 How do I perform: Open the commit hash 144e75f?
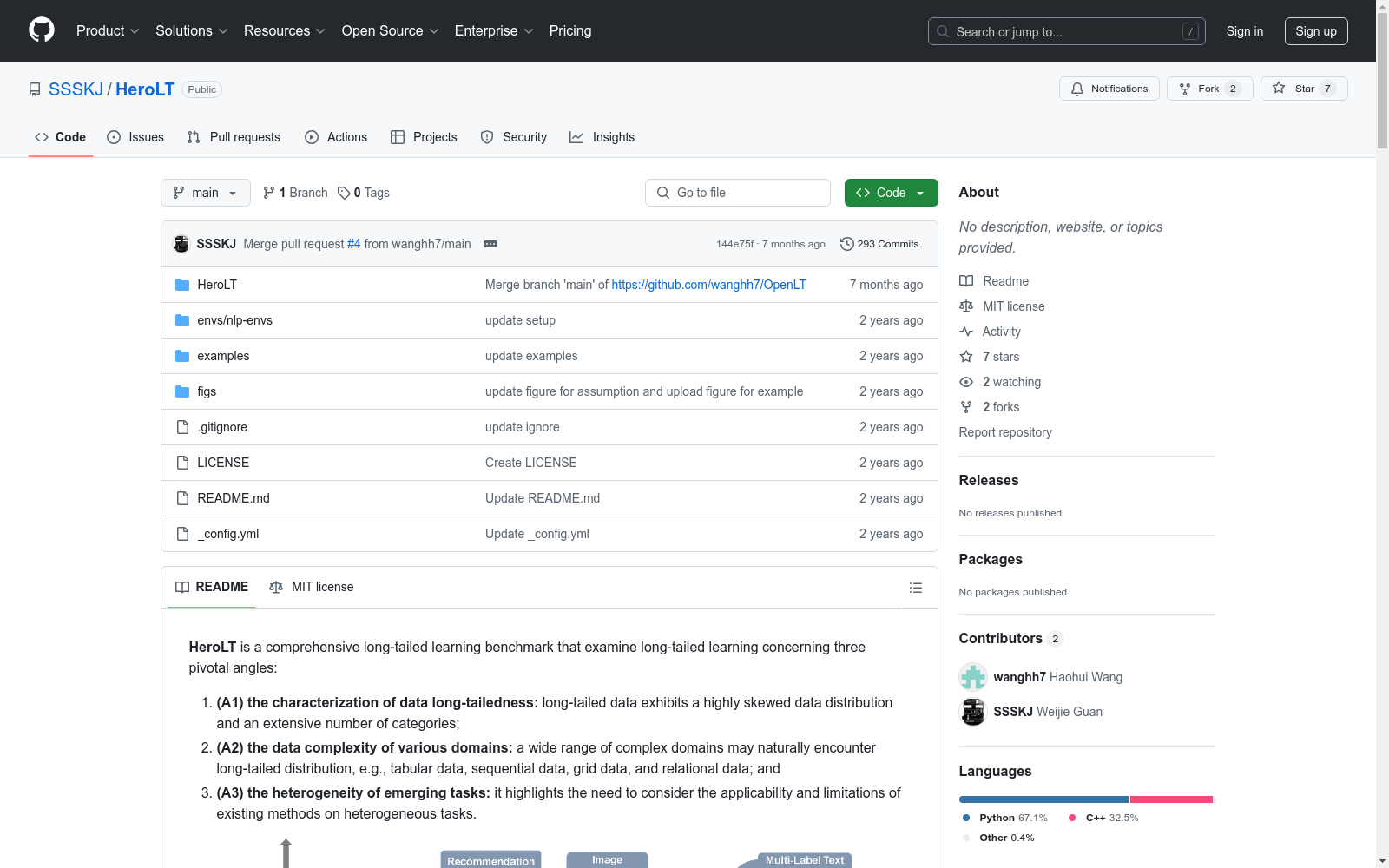735,244
